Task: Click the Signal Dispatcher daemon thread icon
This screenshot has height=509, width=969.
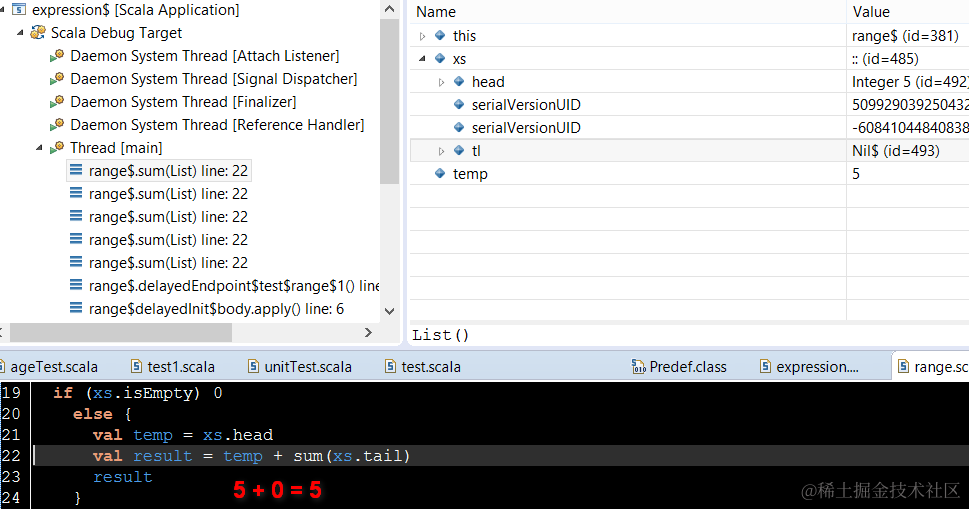Action: tap(57, 78)
